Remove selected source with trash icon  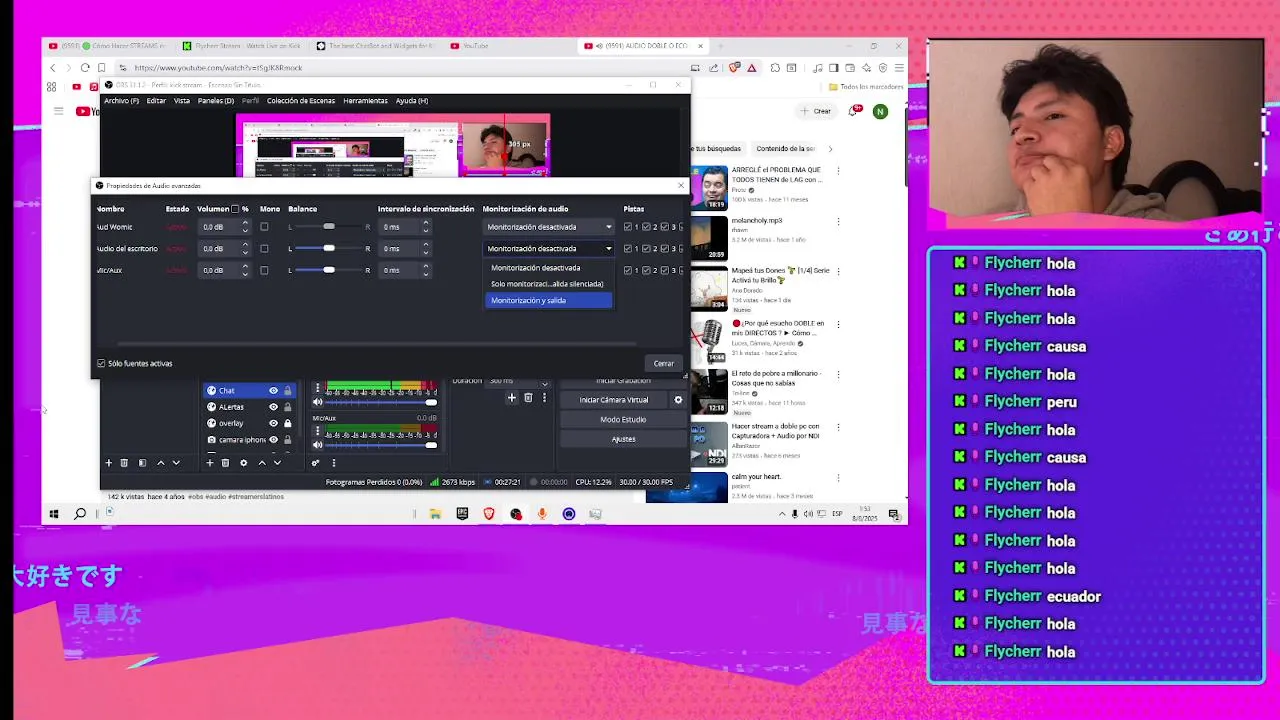[225, 463]
